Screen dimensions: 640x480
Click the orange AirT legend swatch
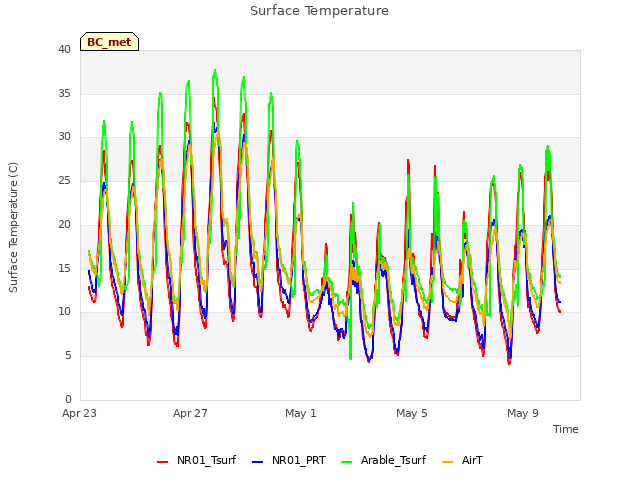[x=448, y=462]
